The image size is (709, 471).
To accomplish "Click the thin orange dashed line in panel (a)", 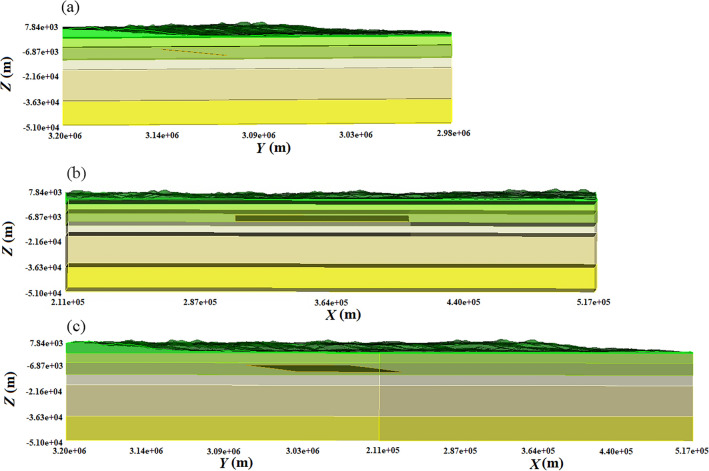I will pos(194,52).
